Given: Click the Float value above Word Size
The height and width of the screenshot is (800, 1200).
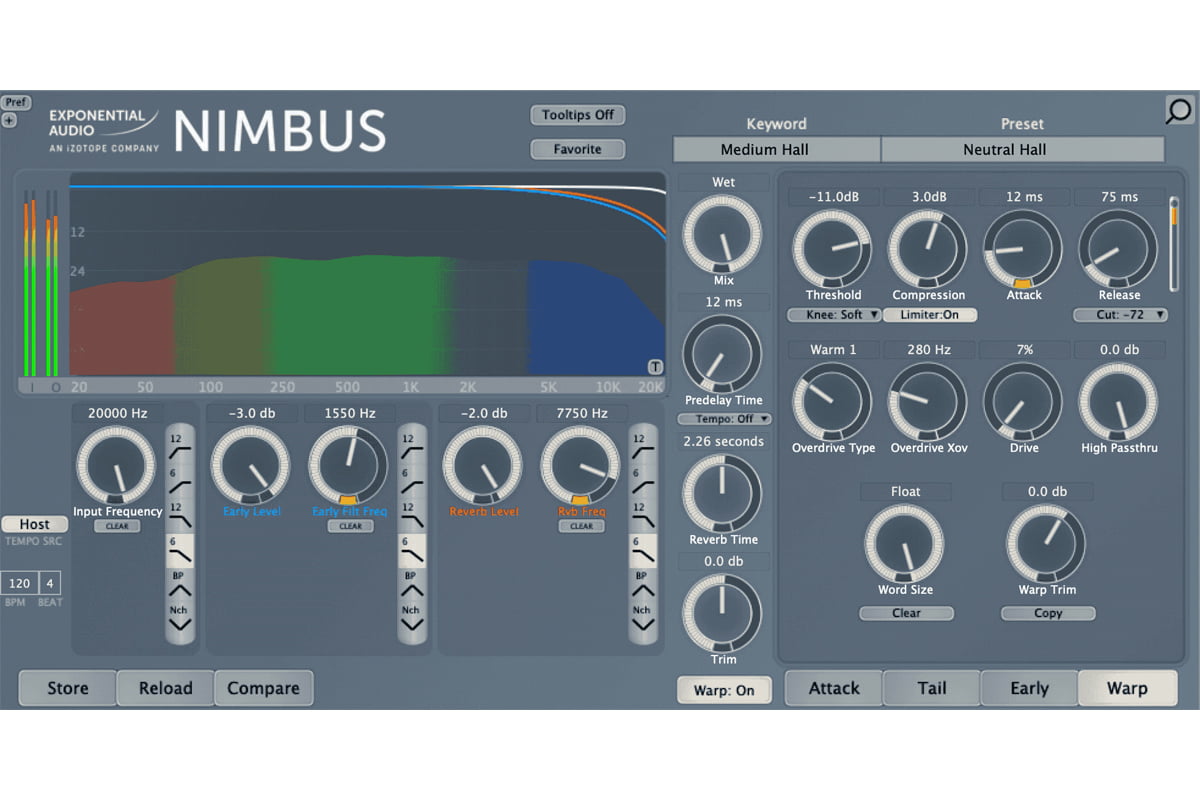Looking at the screenshot, I should pyautogui.click(x=906, y=492).
